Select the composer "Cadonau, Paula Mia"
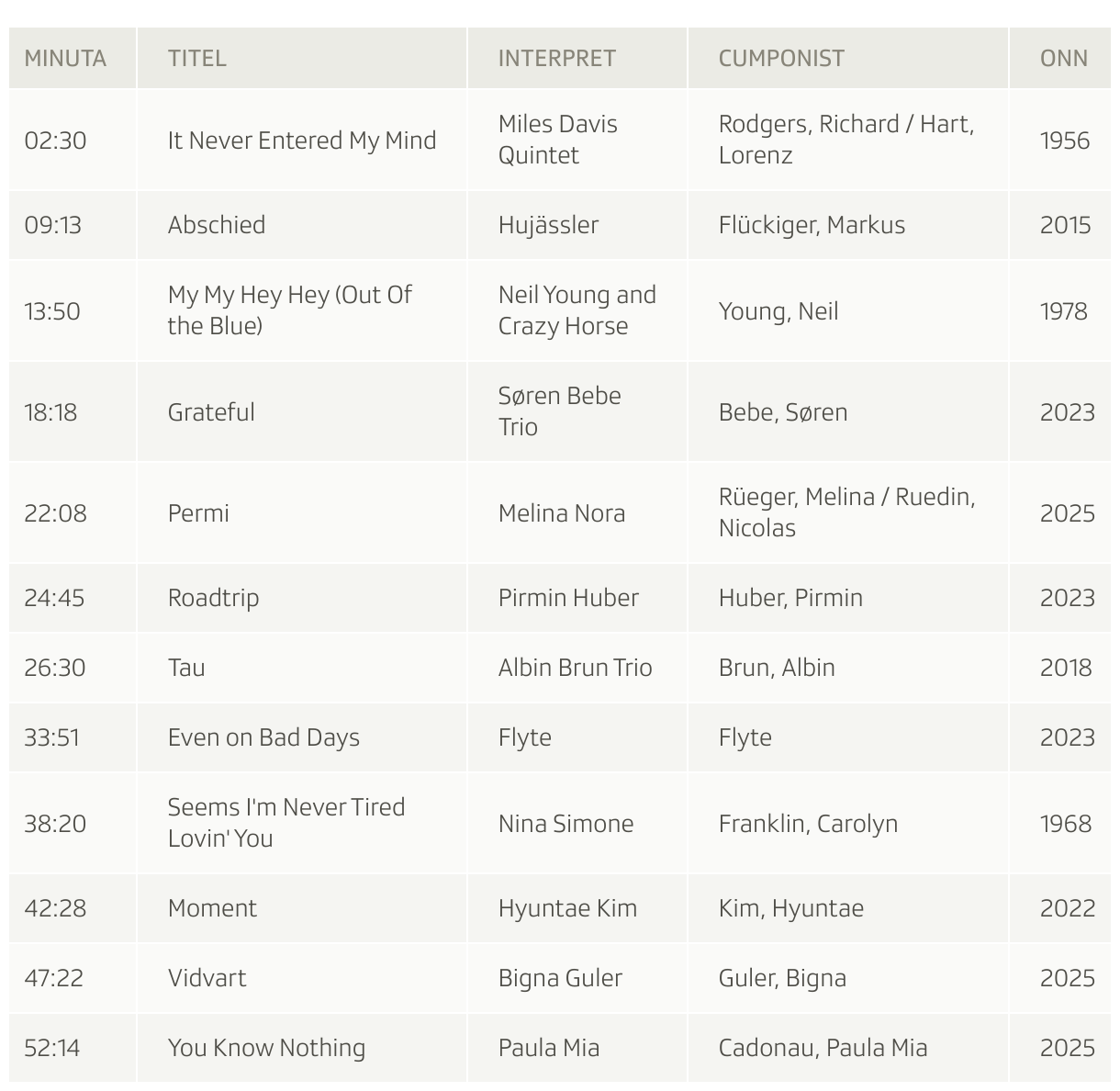This screenshot has height=1091, width=1120. pos(823,1048)
